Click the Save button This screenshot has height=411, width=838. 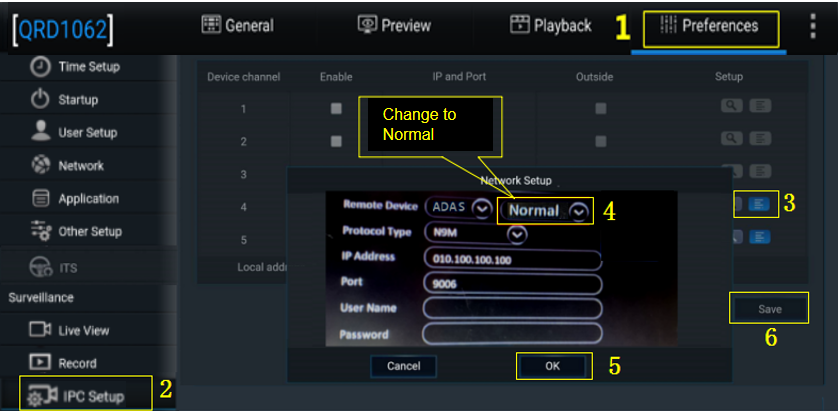[769, 310]
